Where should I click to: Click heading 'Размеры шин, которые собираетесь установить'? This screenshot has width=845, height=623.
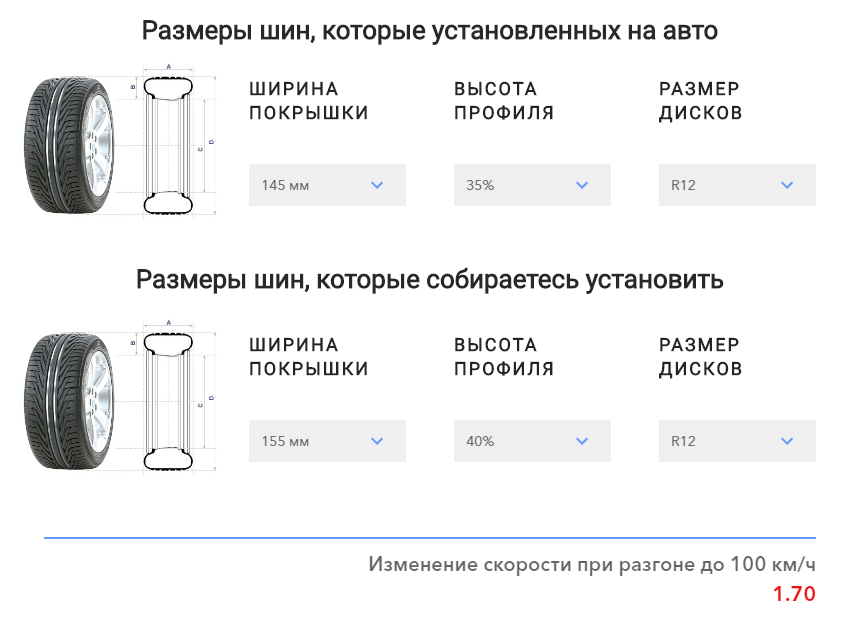429,279
